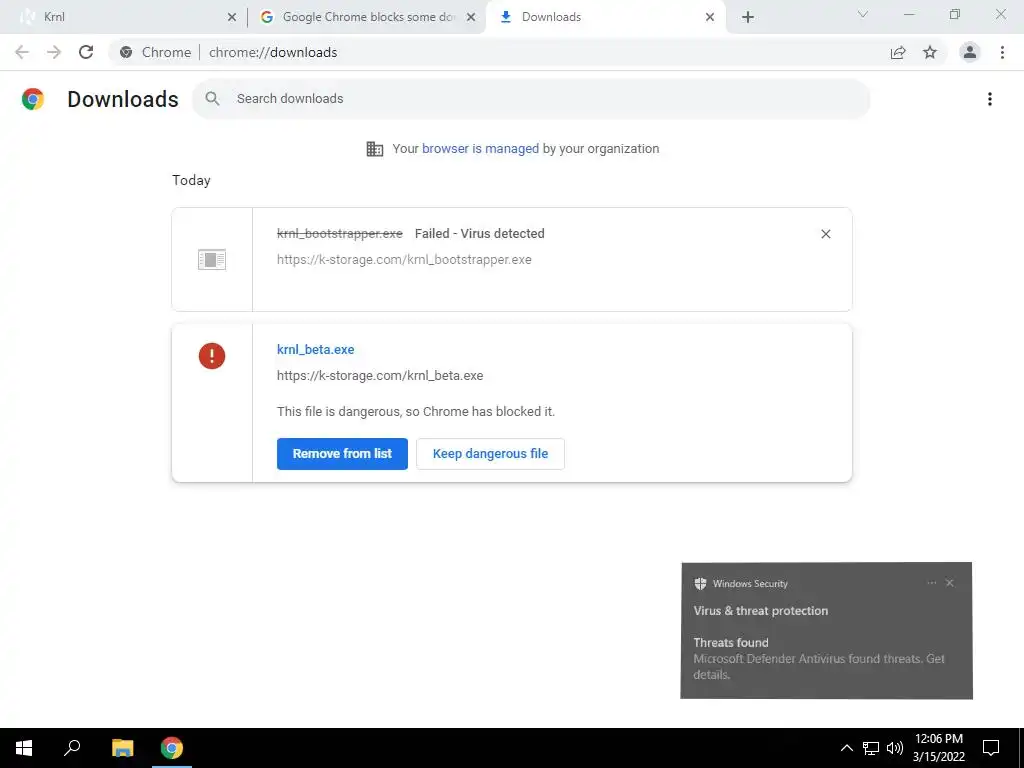Open File Explorer from the taskbar
Viewport: 1024px width, 768px height.
click(122, 748)
